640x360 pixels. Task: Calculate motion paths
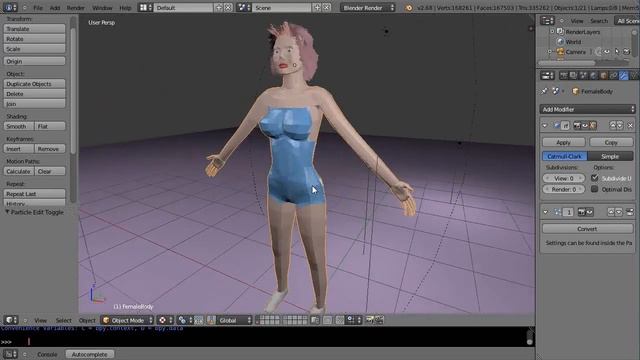tap(19, 171)
